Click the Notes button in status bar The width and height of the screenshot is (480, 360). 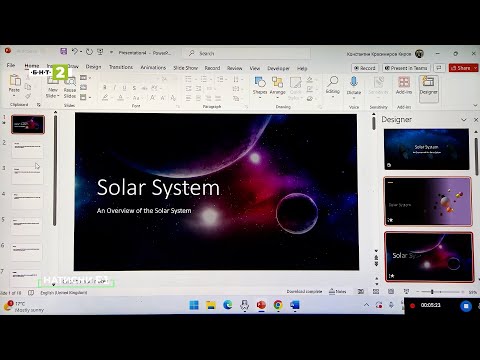pyautogui.click(x=338, y=291)
